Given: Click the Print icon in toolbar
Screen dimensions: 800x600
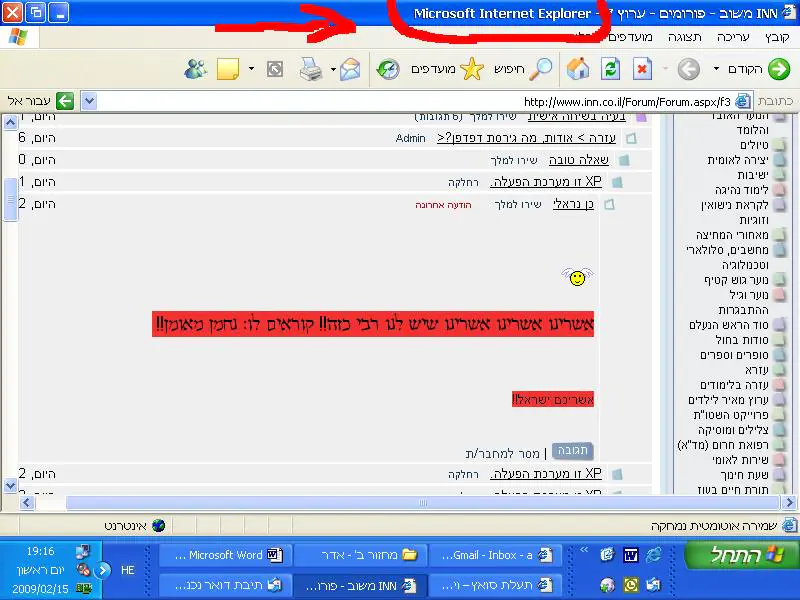Looking at the screenshot, I should click(x=311, y=69).
